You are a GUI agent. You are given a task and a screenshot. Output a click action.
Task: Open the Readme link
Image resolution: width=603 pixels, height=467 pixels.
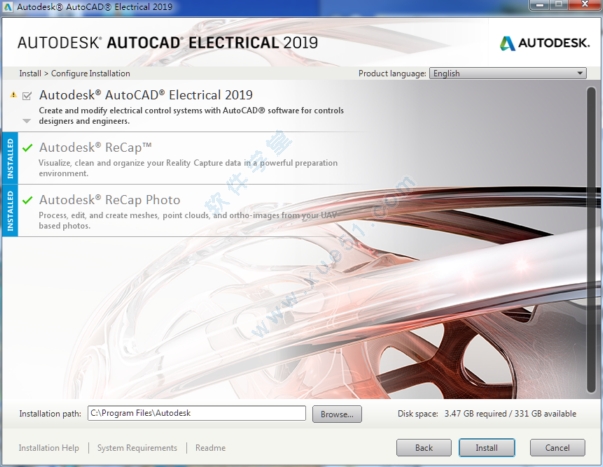tap(210, 448)
